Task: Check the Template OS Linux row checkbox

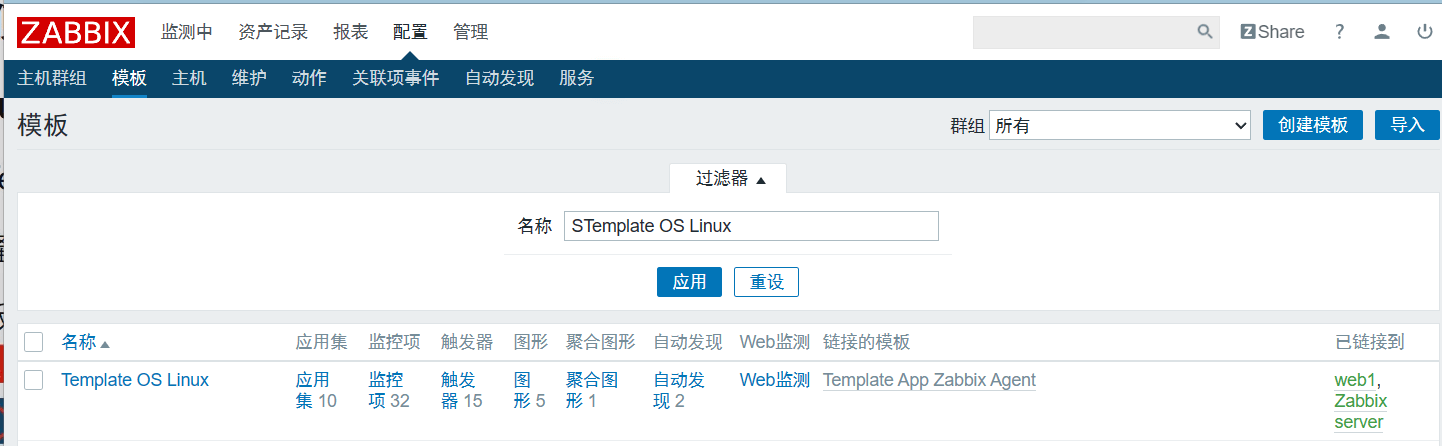Action: coord(34,380)
